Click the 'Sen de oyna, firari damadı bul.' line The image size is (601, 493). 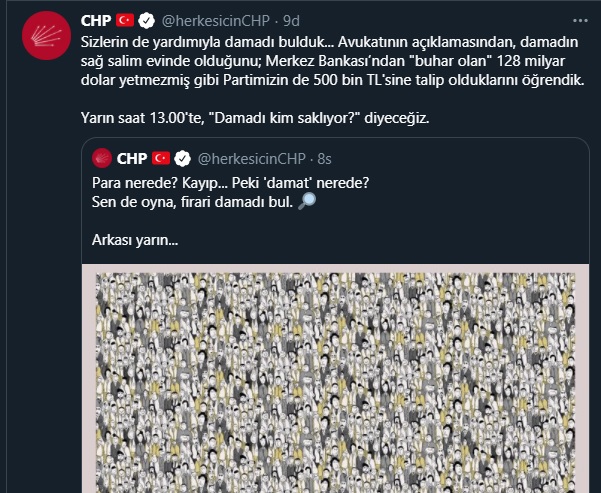pos(192,202)
